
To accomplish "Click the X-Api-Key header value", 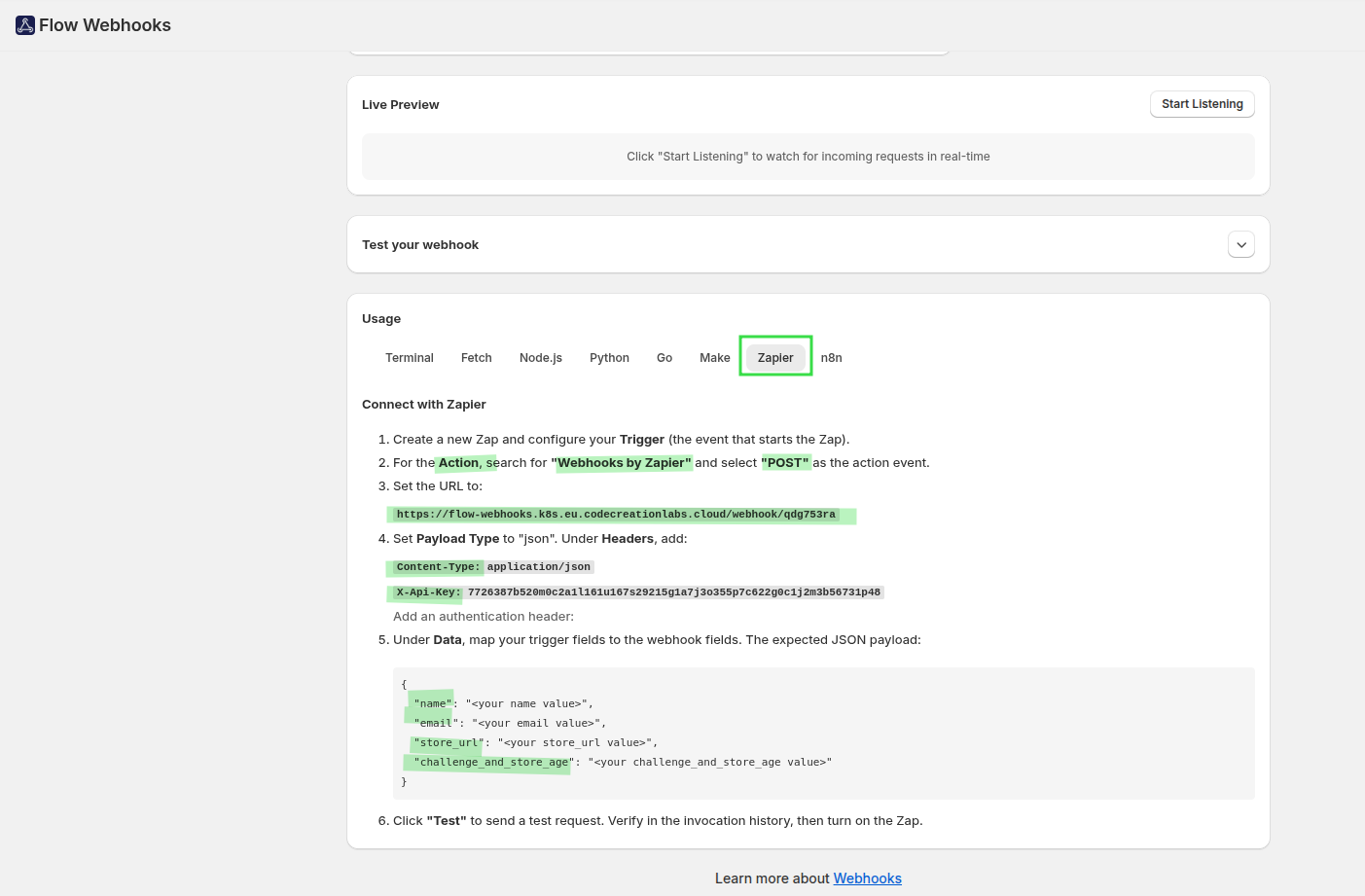I will [x=673, y=592].
